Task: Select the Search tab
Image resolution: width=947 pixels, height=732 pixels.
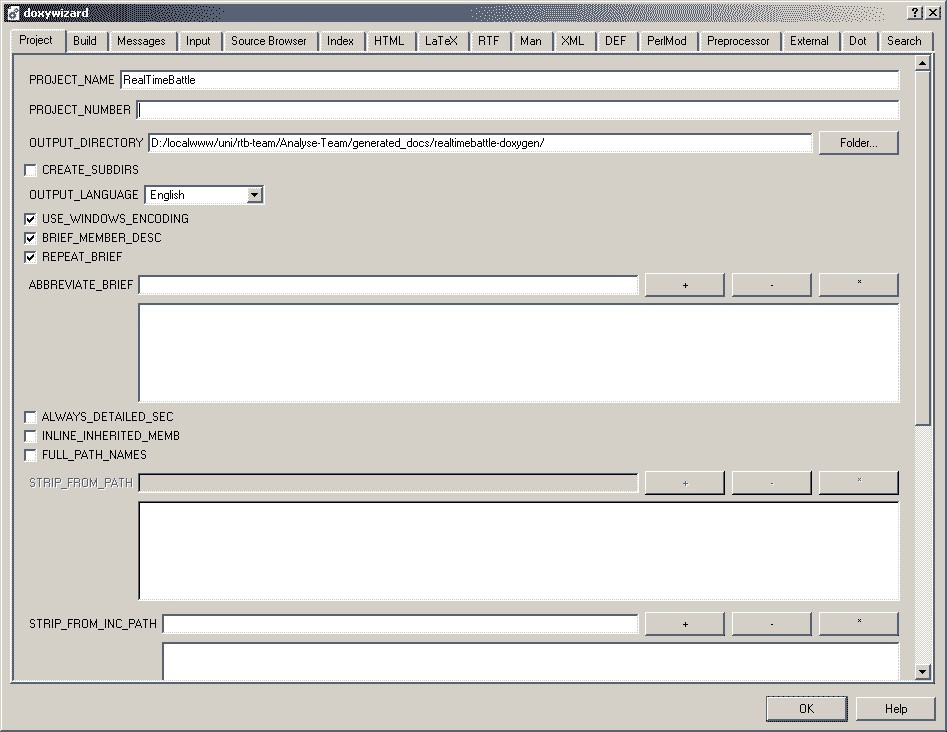Action: point(904,40)
